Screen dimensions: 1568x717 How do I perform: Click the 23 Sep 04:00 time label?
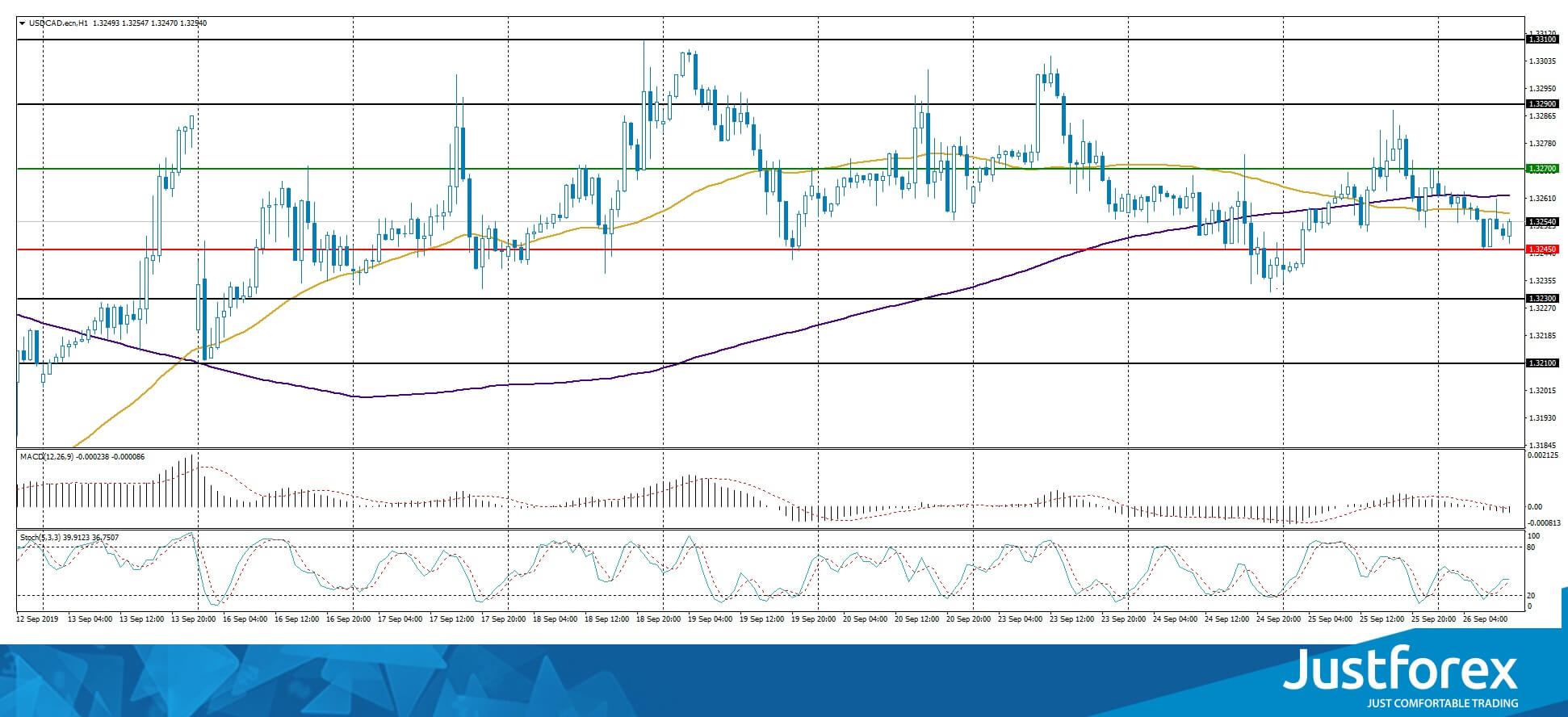1021,619
